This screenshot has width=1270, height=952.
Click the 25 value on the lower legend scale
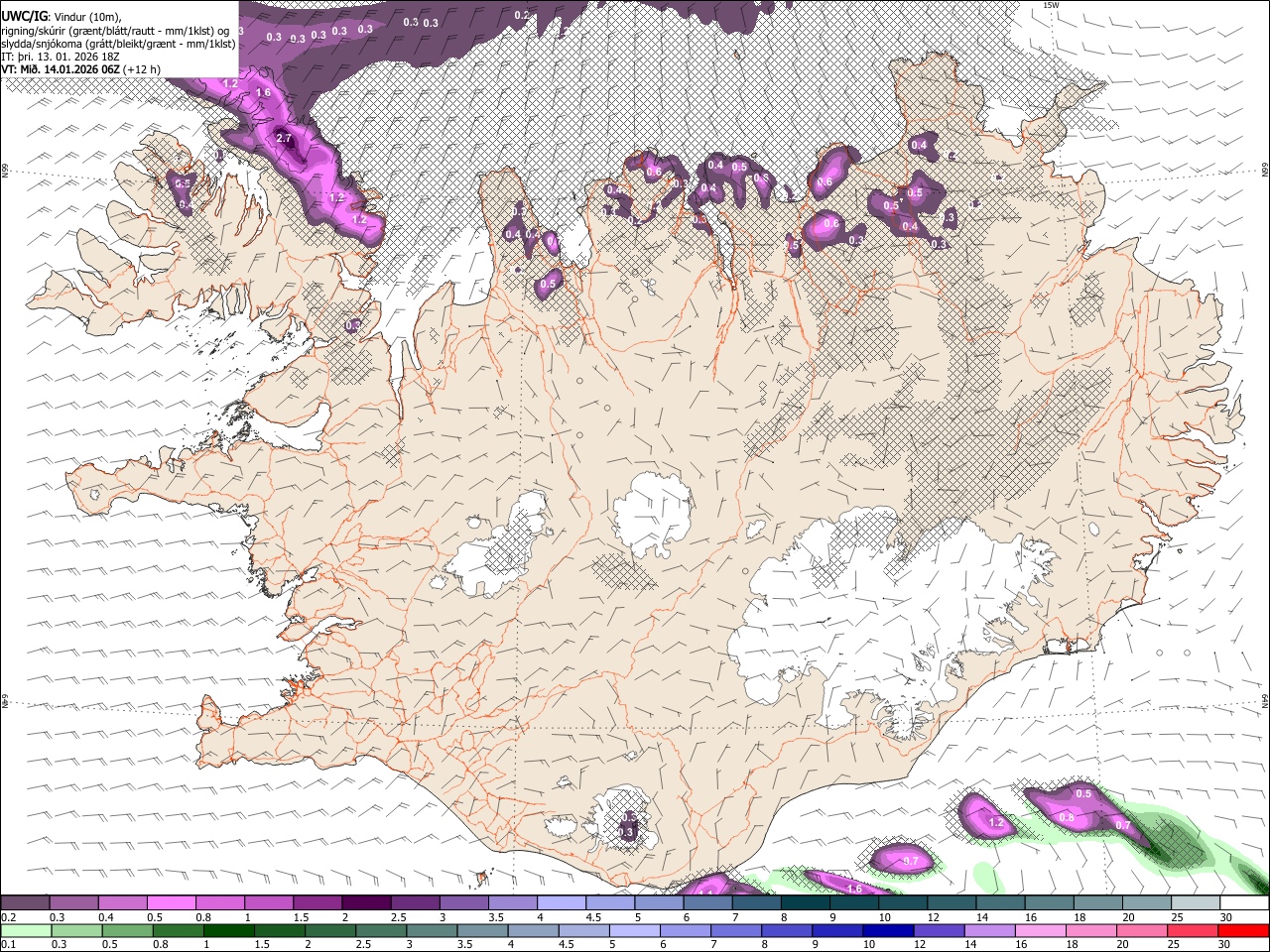pyautogui.click(x=1174, y=945)
